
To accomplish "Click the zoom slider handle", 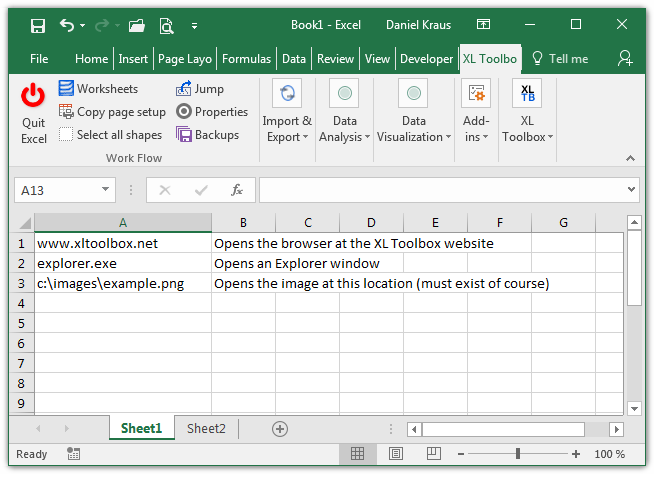I will click(518, 454).
